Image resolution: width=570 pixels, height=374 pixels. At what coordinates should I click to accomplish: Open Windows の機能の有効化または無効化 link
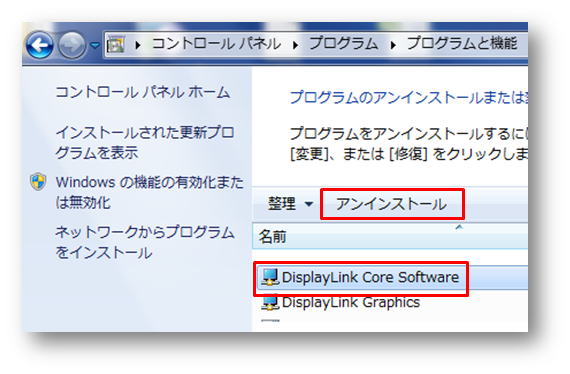pos(149,192)
